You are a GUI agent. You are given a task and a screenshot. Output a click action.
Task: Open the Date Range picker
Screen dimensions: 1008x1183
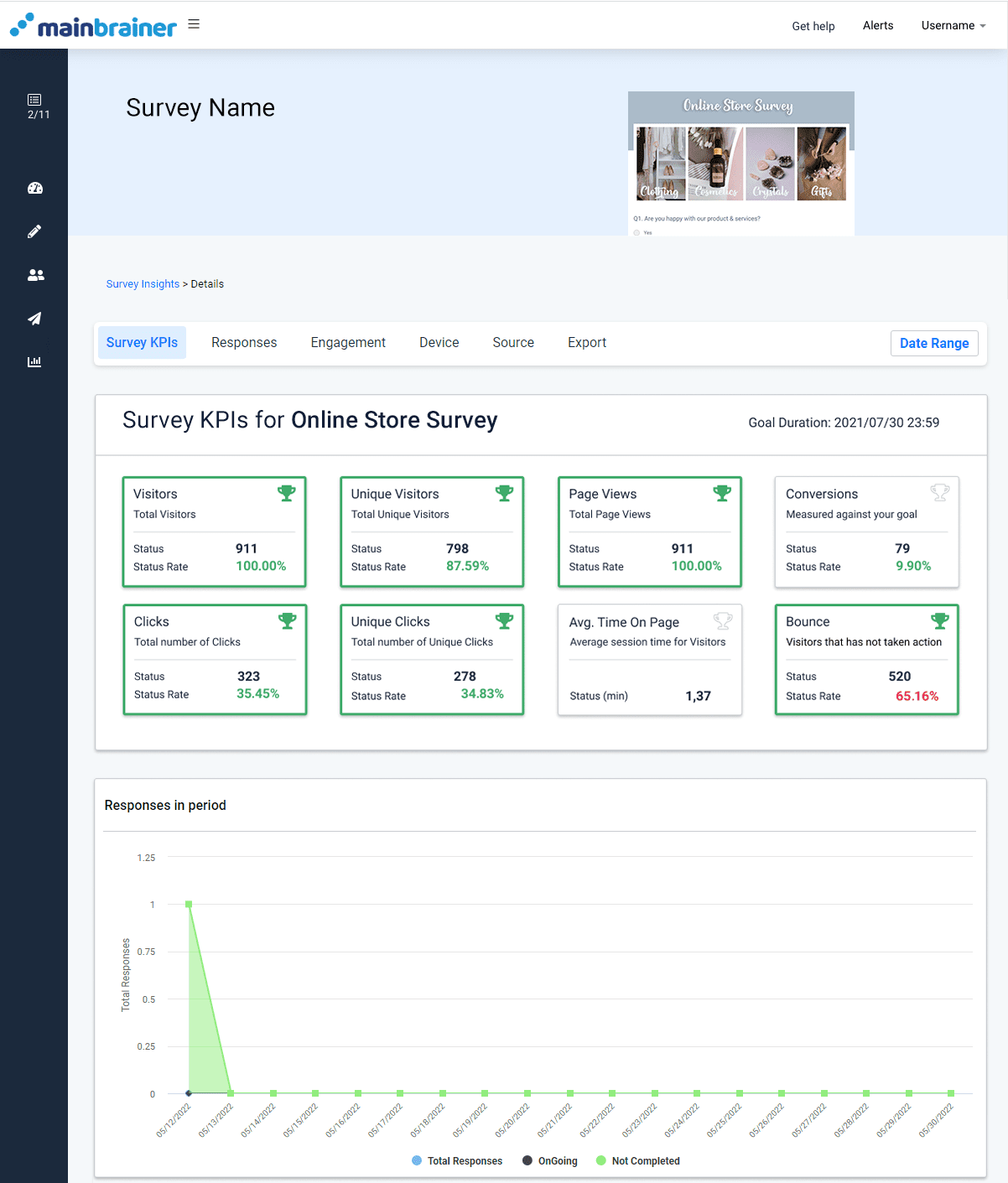934,343
